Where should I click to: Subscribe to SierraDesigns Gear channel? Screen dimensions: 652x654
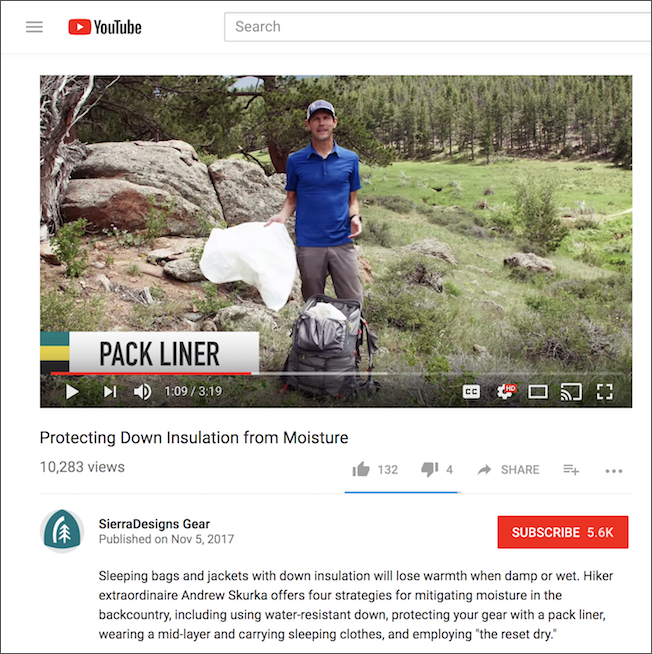563,532
